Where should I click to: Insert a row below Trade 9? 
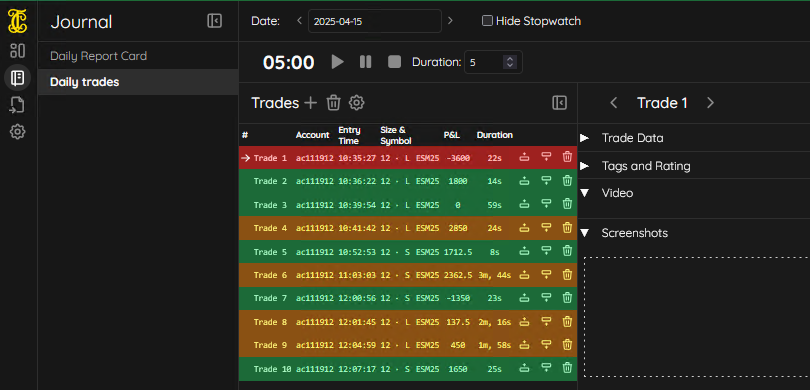coord(546,345)
